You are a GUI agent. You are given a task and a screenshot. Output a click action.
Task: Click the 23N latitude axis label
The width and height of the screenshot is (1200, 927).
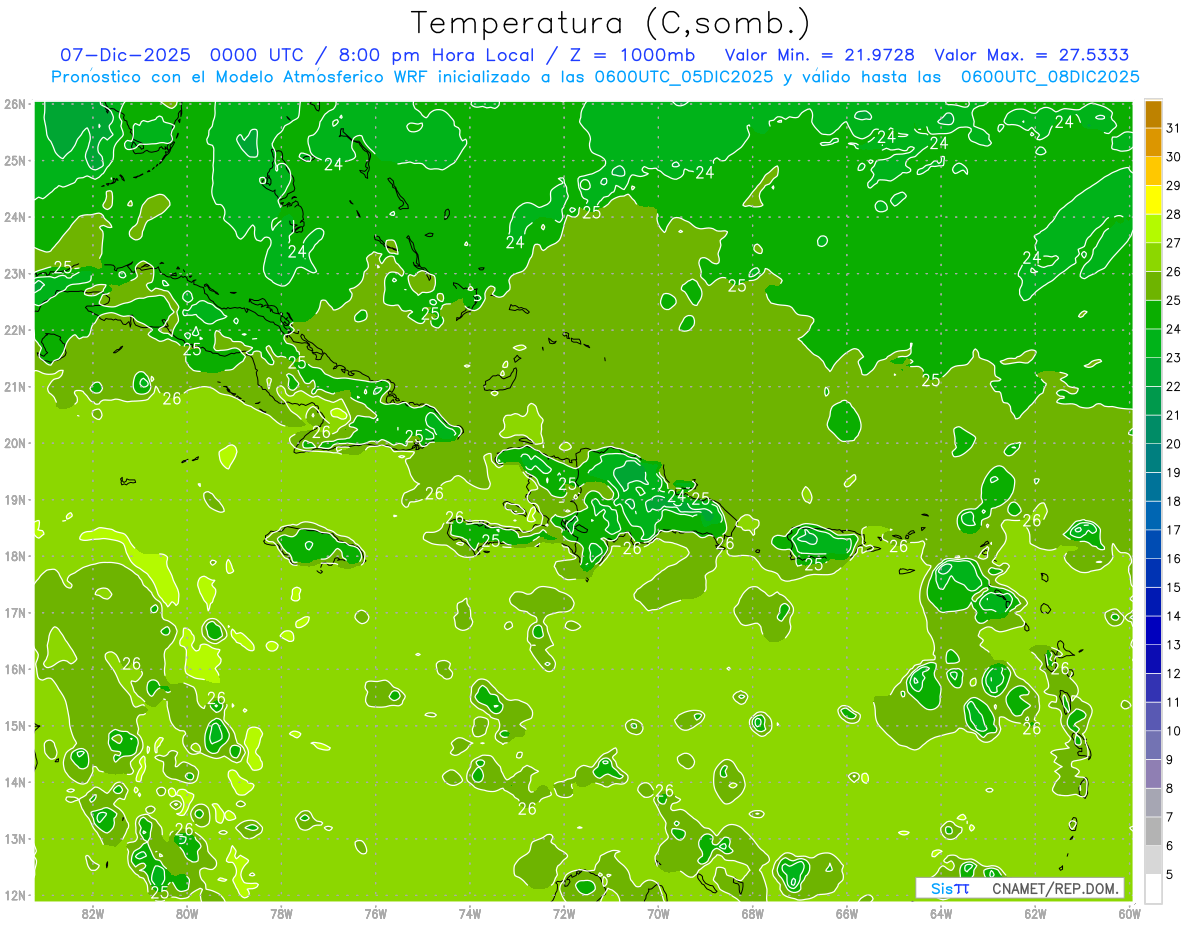coord(14,273)
